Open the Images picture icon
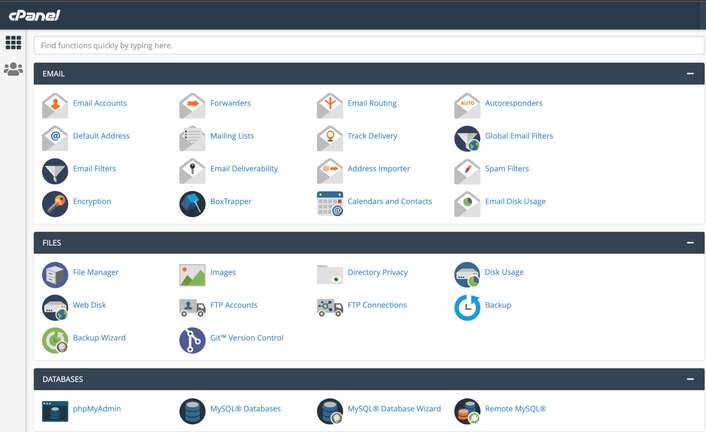706x432 pixels. (x=192, y=275)
